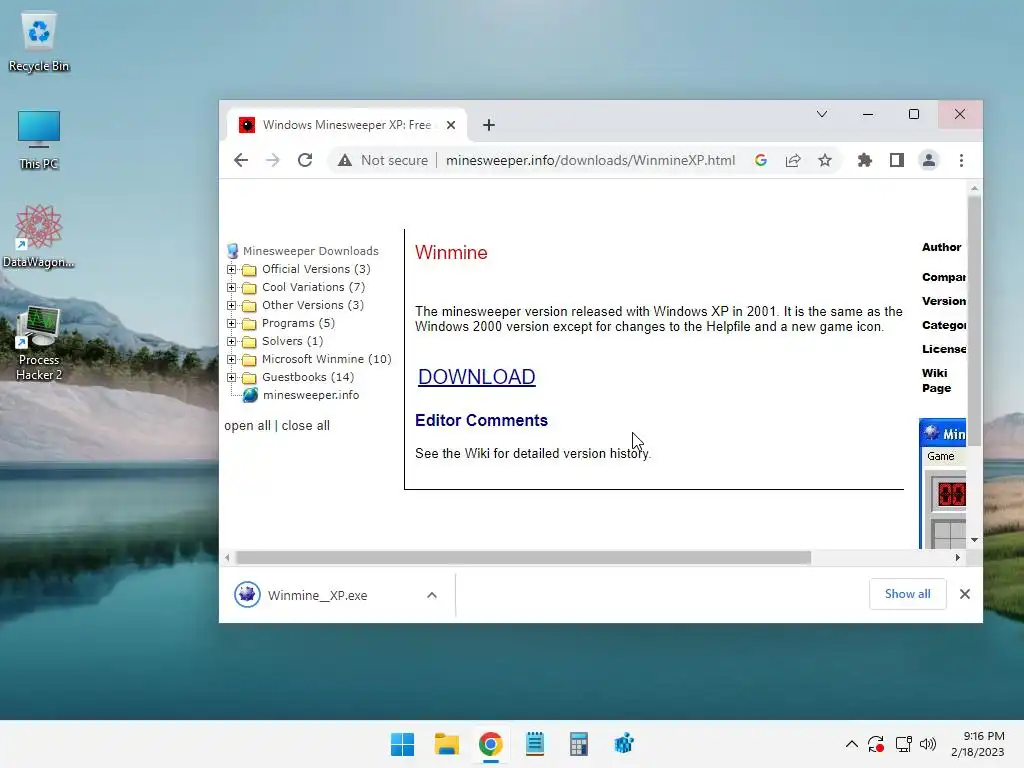Open a new browser tab
Viewport: 1024px width, 768px height.
(488, 125)
